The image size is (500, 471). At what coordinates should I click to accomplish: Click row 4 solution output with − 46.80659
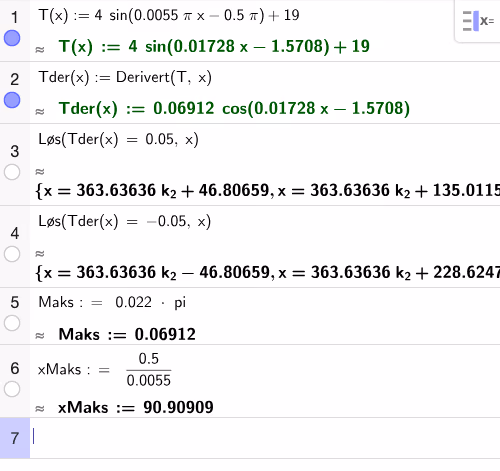(x=268, y=273)
